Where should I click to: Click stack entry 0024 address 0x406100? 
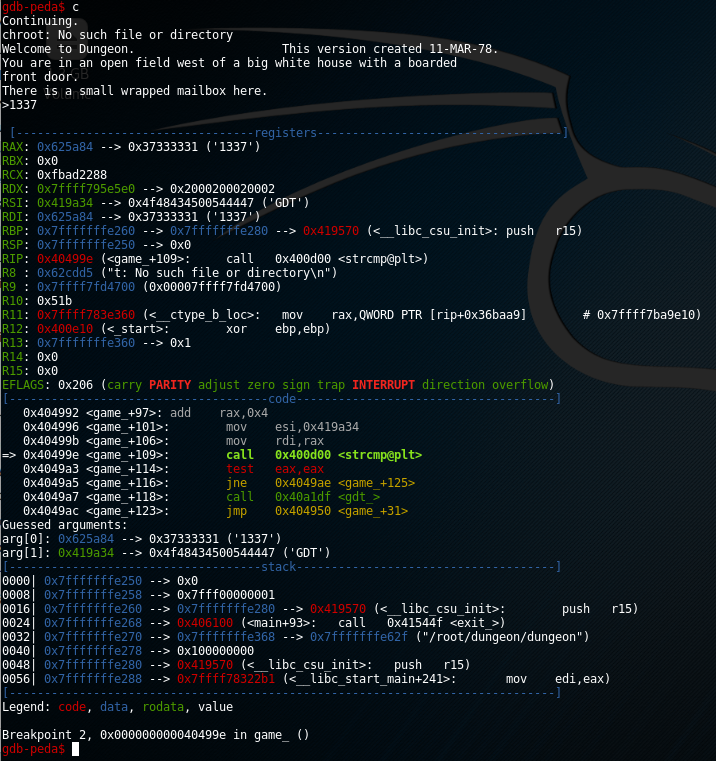(205, 623)
